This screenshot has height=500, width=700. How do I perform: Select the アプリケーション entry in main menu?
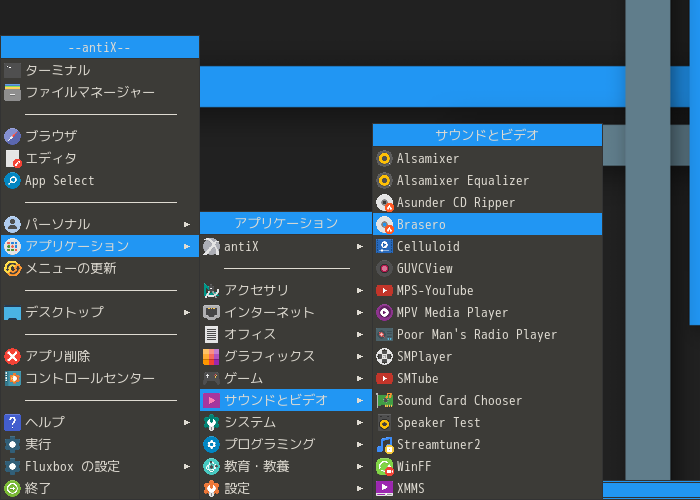pos(100,246)
